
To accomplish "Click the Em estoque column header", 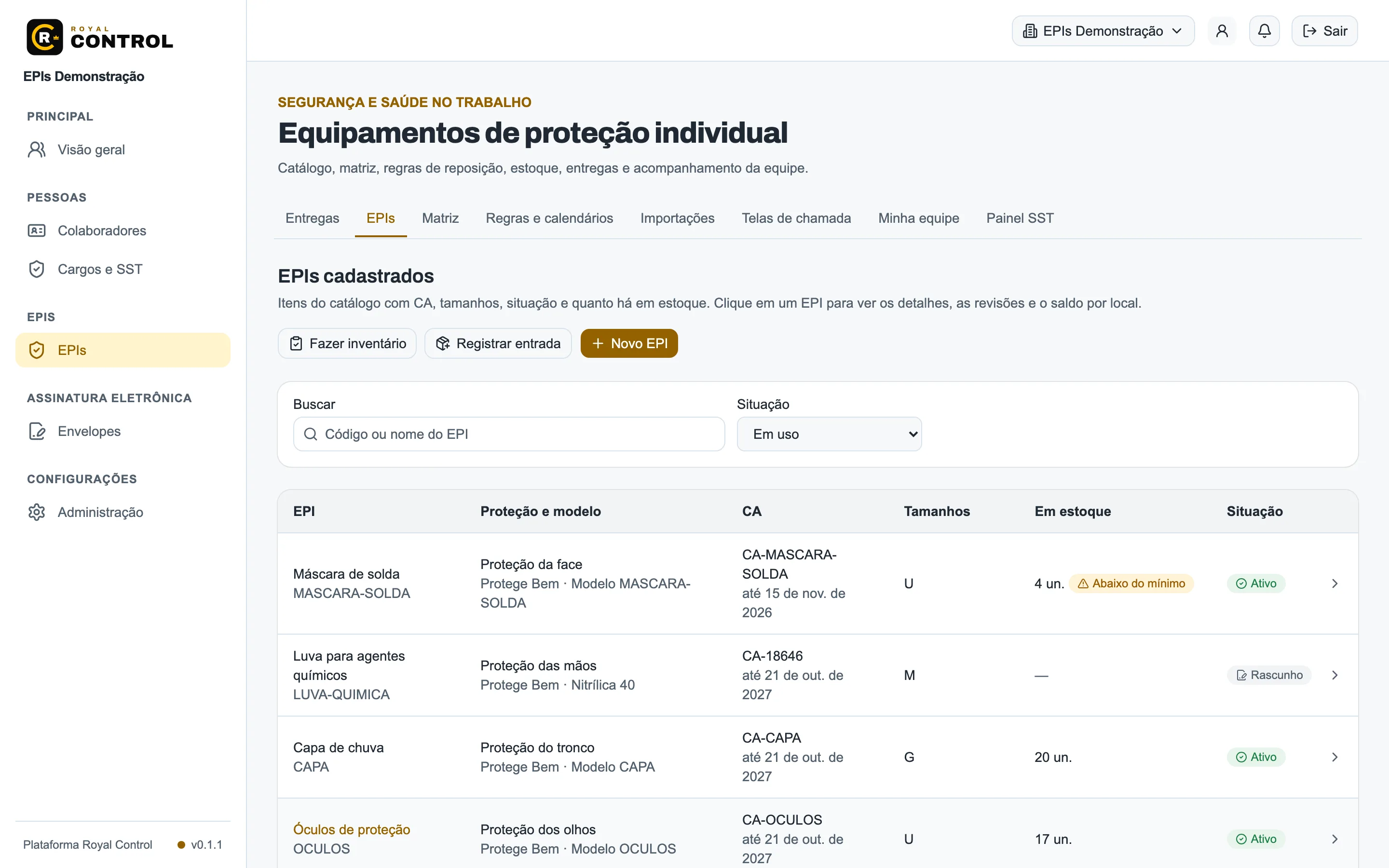I will 1072,511.
